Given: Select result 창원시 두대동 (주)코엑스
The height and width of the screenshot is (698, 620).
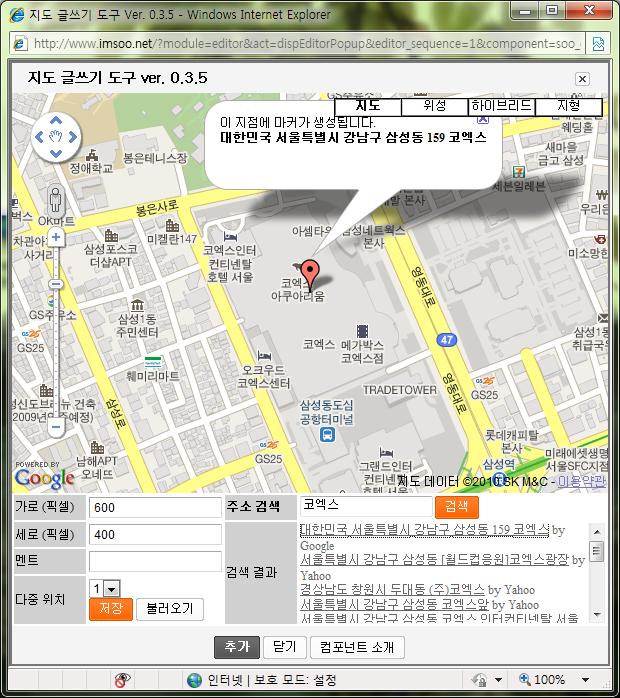Looking at the screenshot, I should [x=392, y=590].
